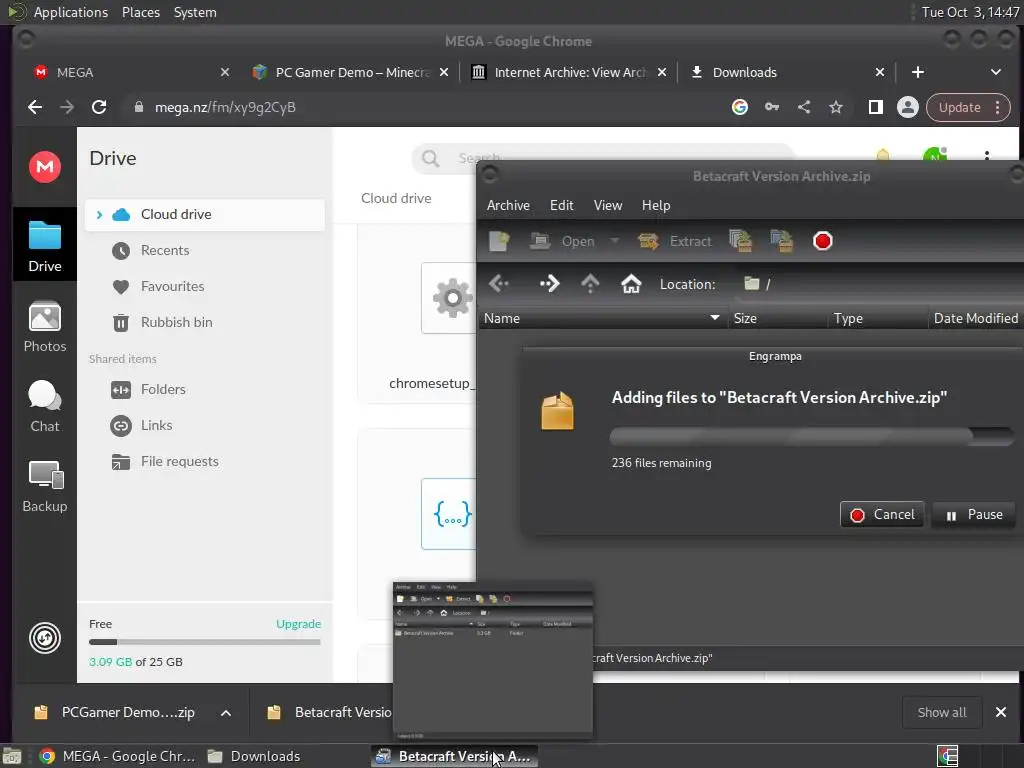Reload the MEGA page
This screenshot has height=768, width=1024.
point(99,107)
